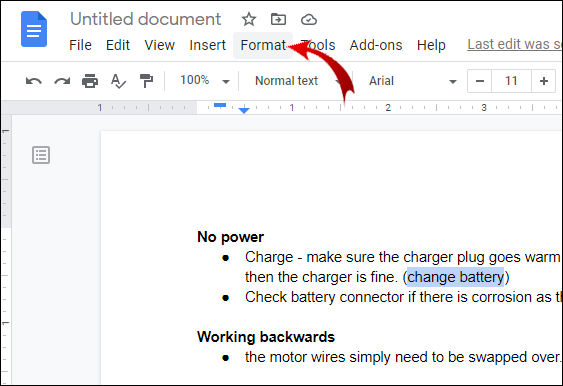Decrease font size with minus button

click(480, 81)
